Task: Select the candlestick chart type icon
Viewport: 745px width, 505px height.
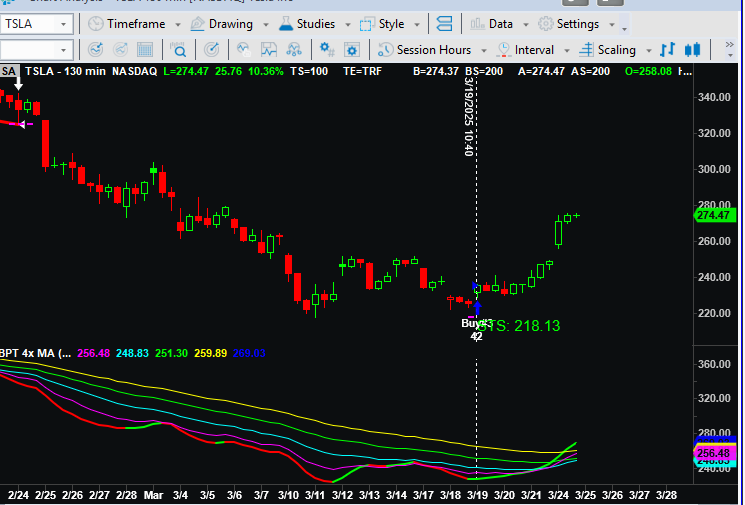Action: click(692, 49)
